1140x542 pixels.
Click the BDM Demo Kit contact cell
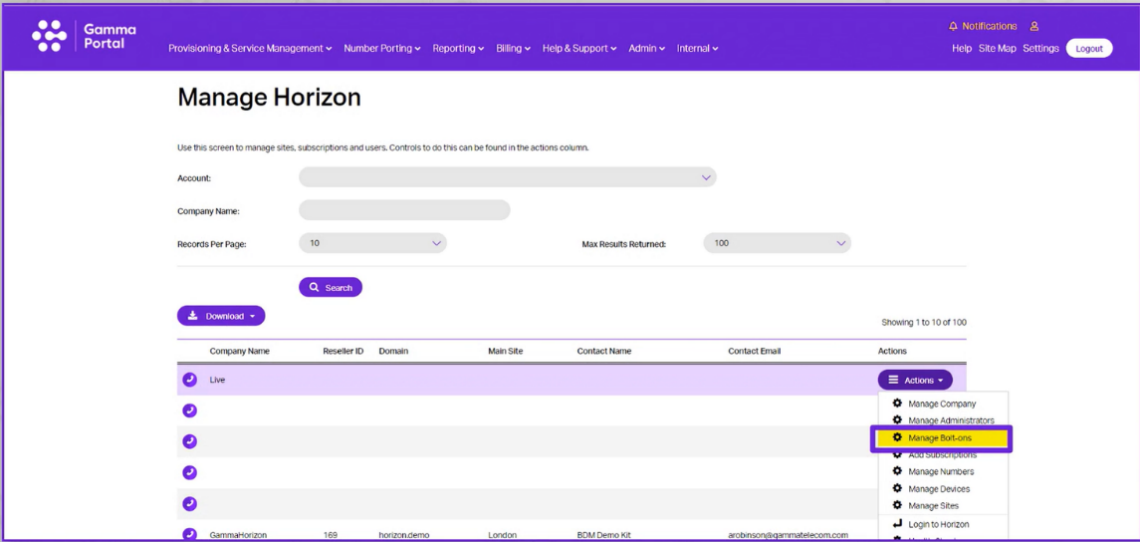click(x=606, y=535)
